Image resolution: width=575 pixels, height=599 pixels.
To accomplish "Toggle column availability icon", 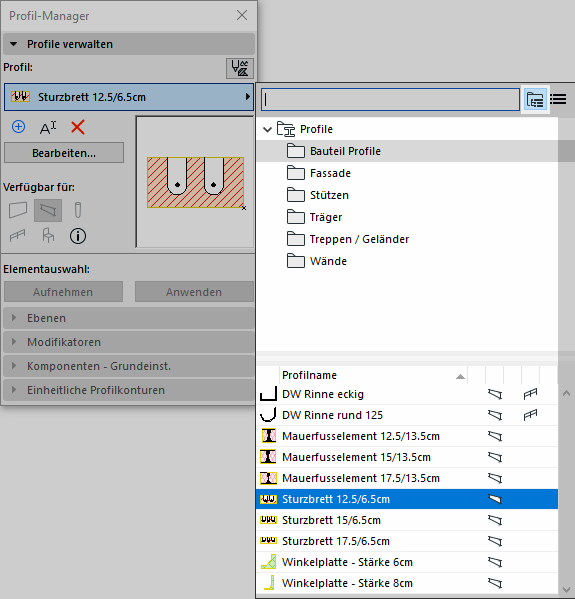I will tap(78, 210).
